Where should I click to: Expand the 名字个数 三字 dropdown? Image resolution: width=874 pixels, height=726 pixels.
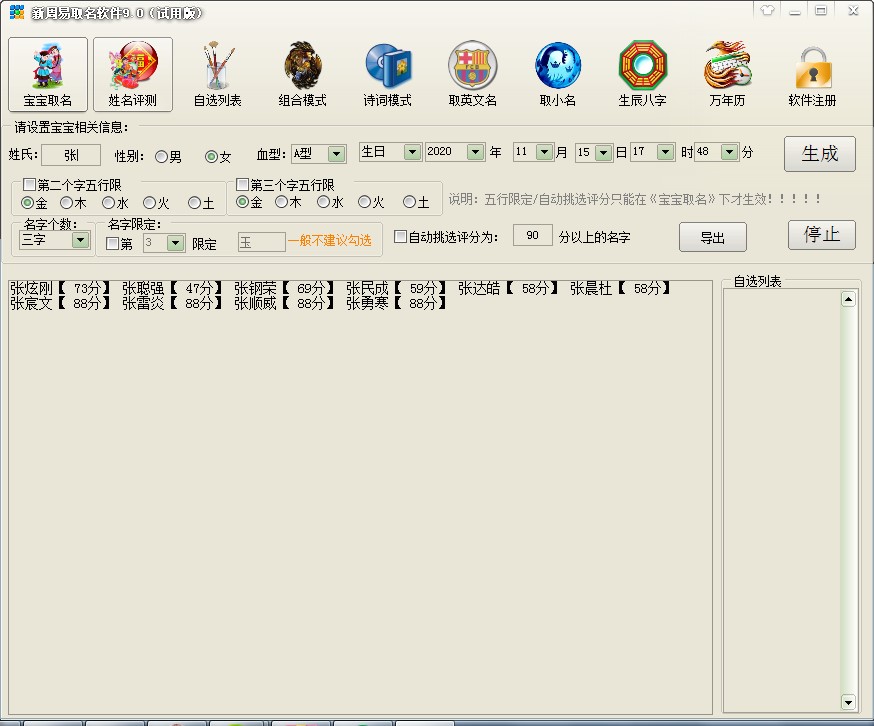click(80, 240)
